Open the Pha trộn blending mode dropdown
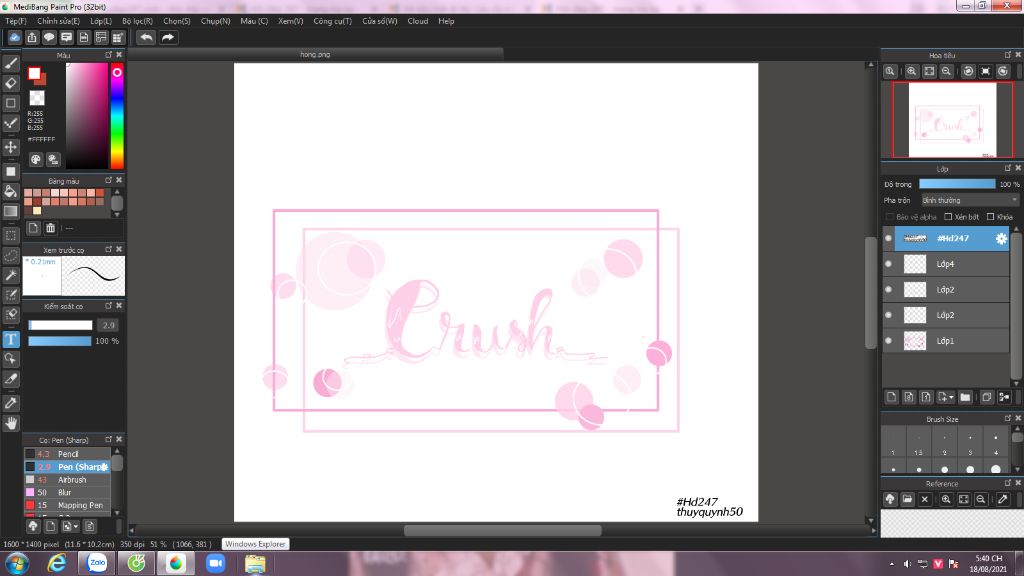The image size is (1024, 576). (x=970, y=200)
